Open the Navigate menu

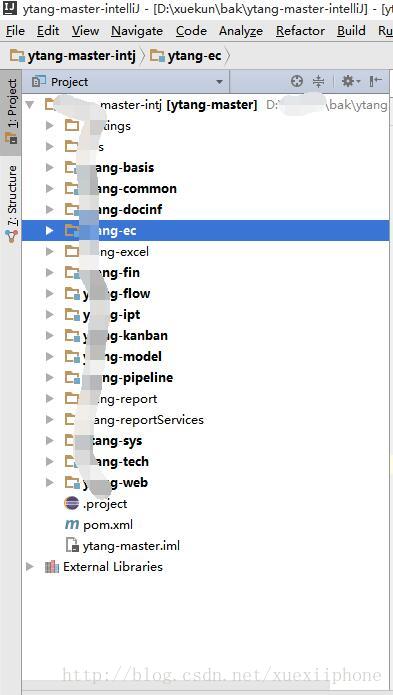coord(137,31)
